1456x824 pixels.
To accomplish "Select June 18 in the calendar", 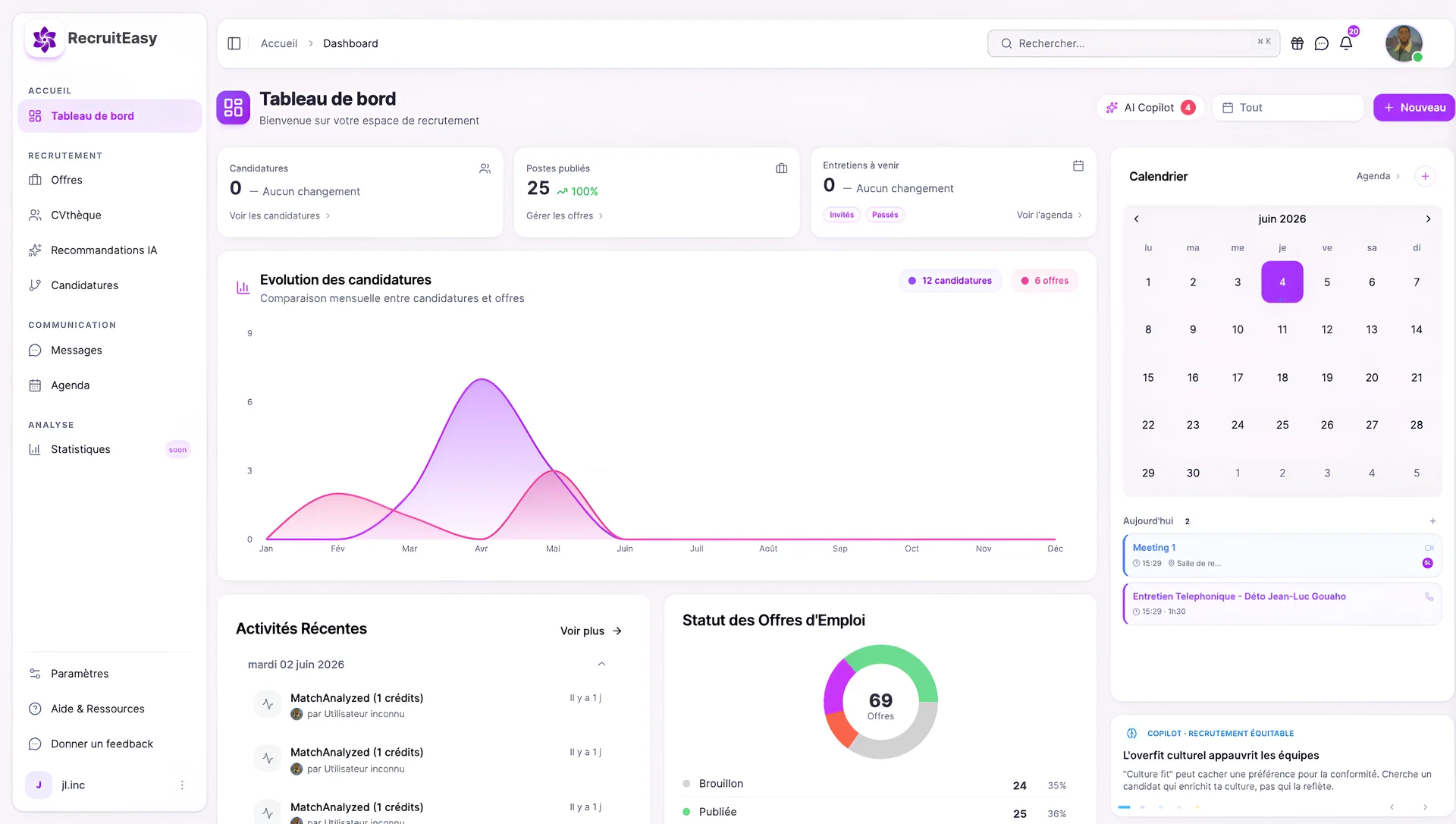I will 1282,378.
